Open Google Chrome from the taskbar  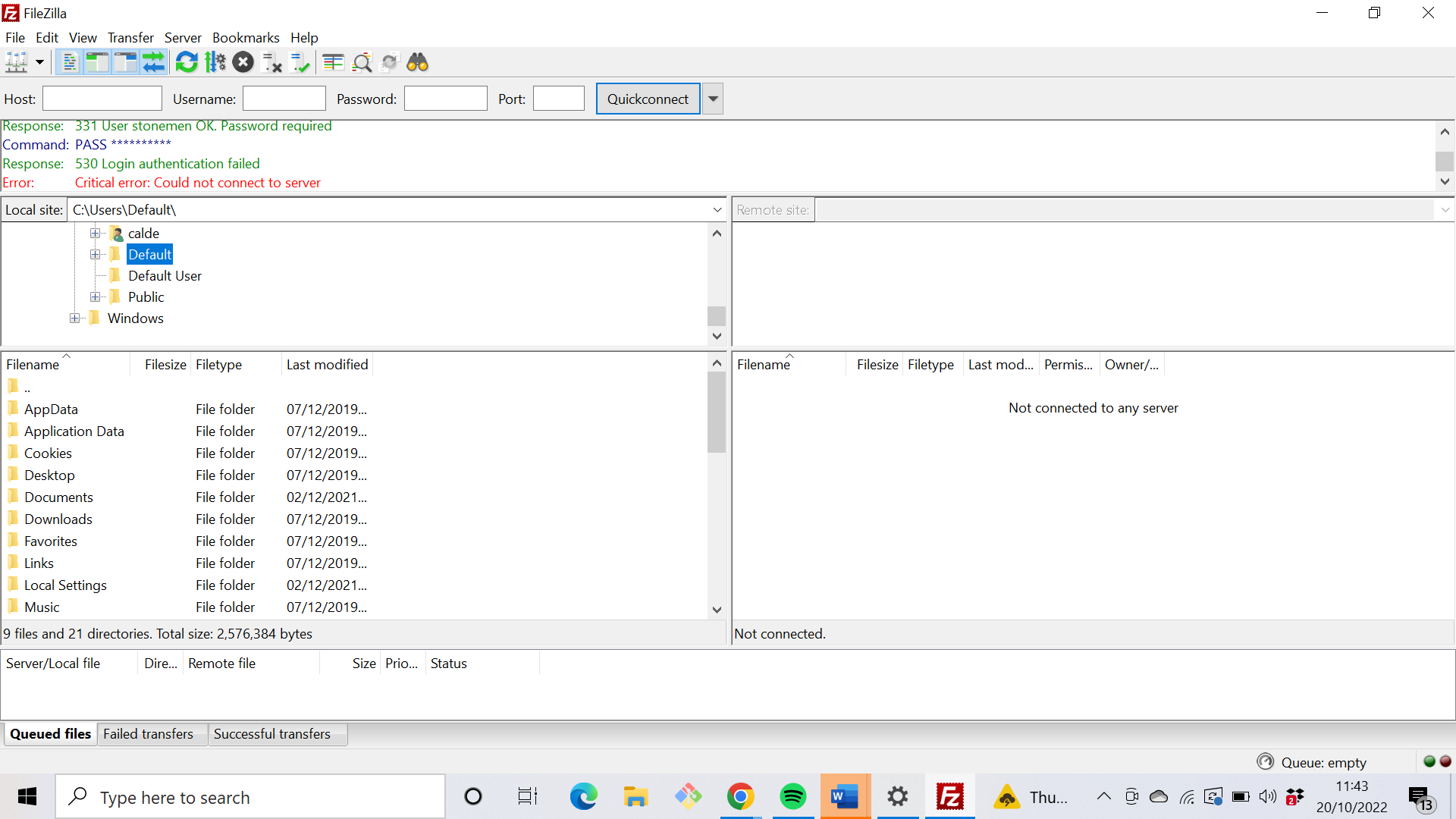click(x=740, y=797)
